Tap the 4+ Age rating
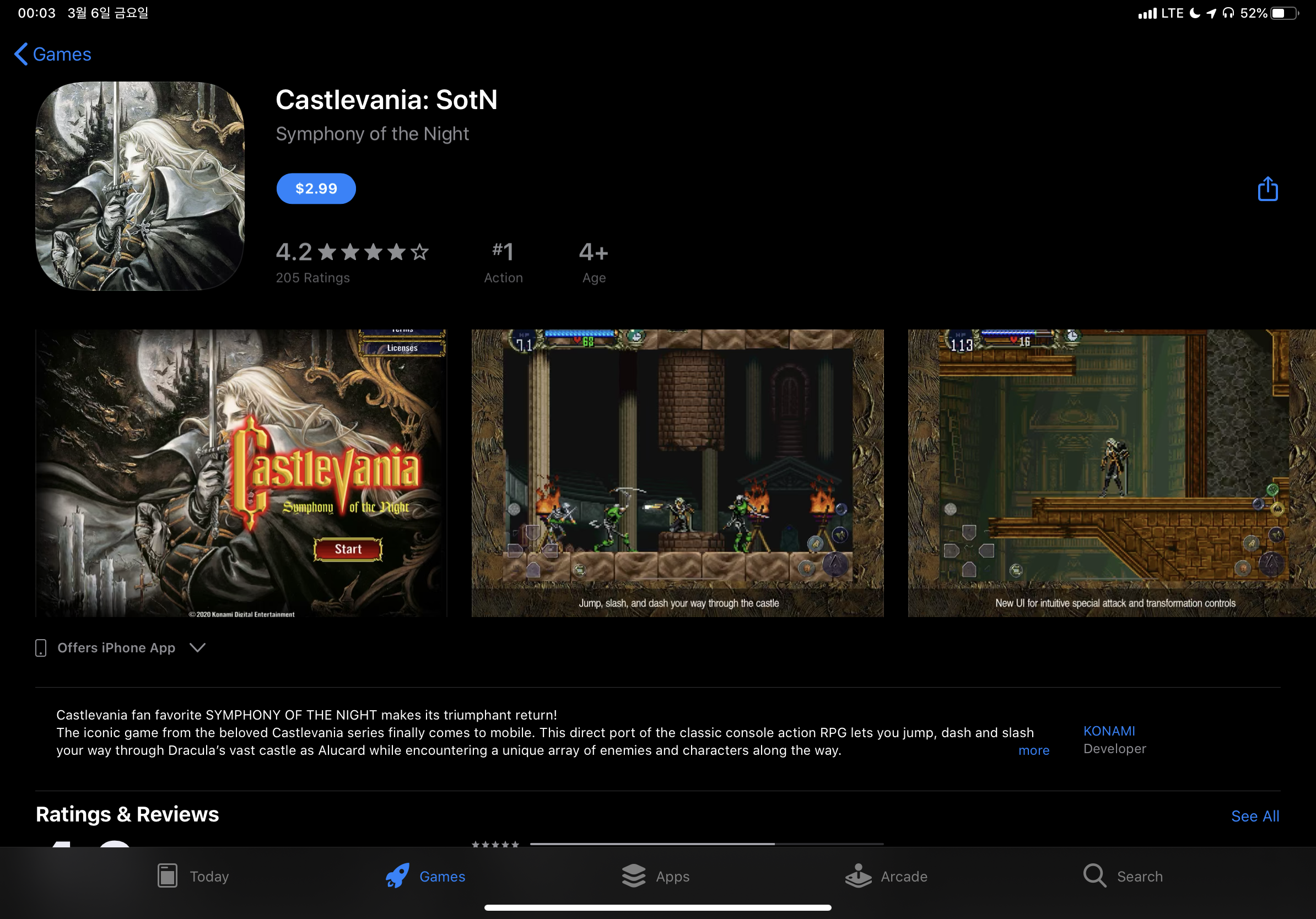The width and height of the screenshot is (1316, 919). pos(593,262)
